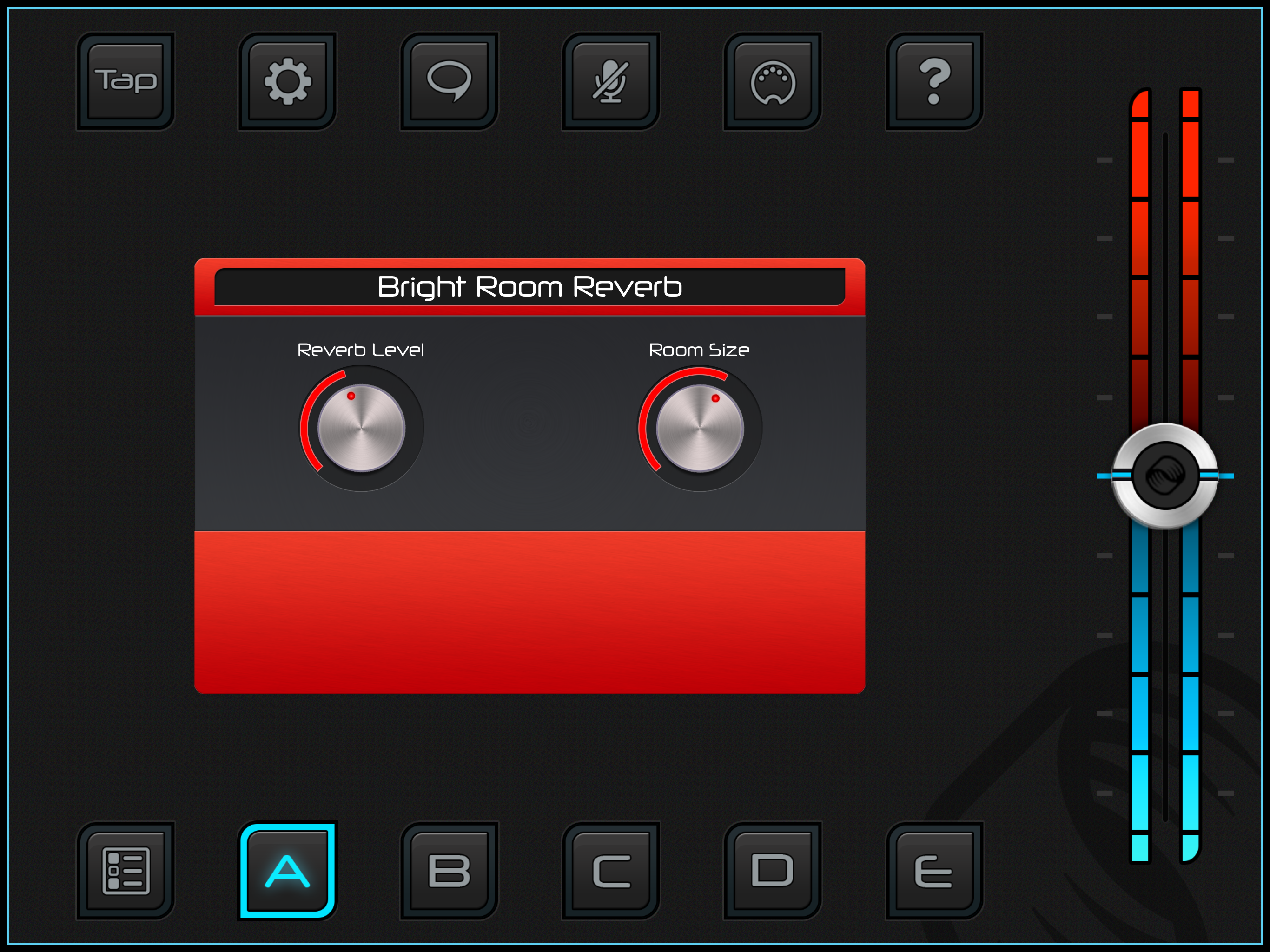Switch to preset slot D

pos(773,871)
